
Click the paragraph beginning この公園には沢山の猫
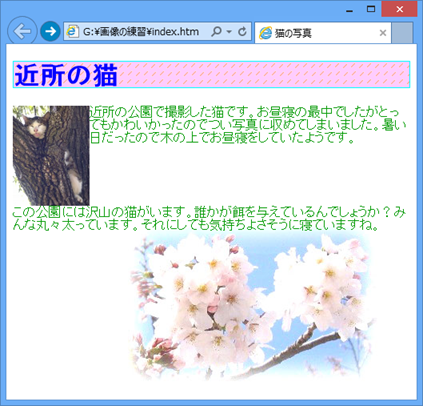(209, 219)
